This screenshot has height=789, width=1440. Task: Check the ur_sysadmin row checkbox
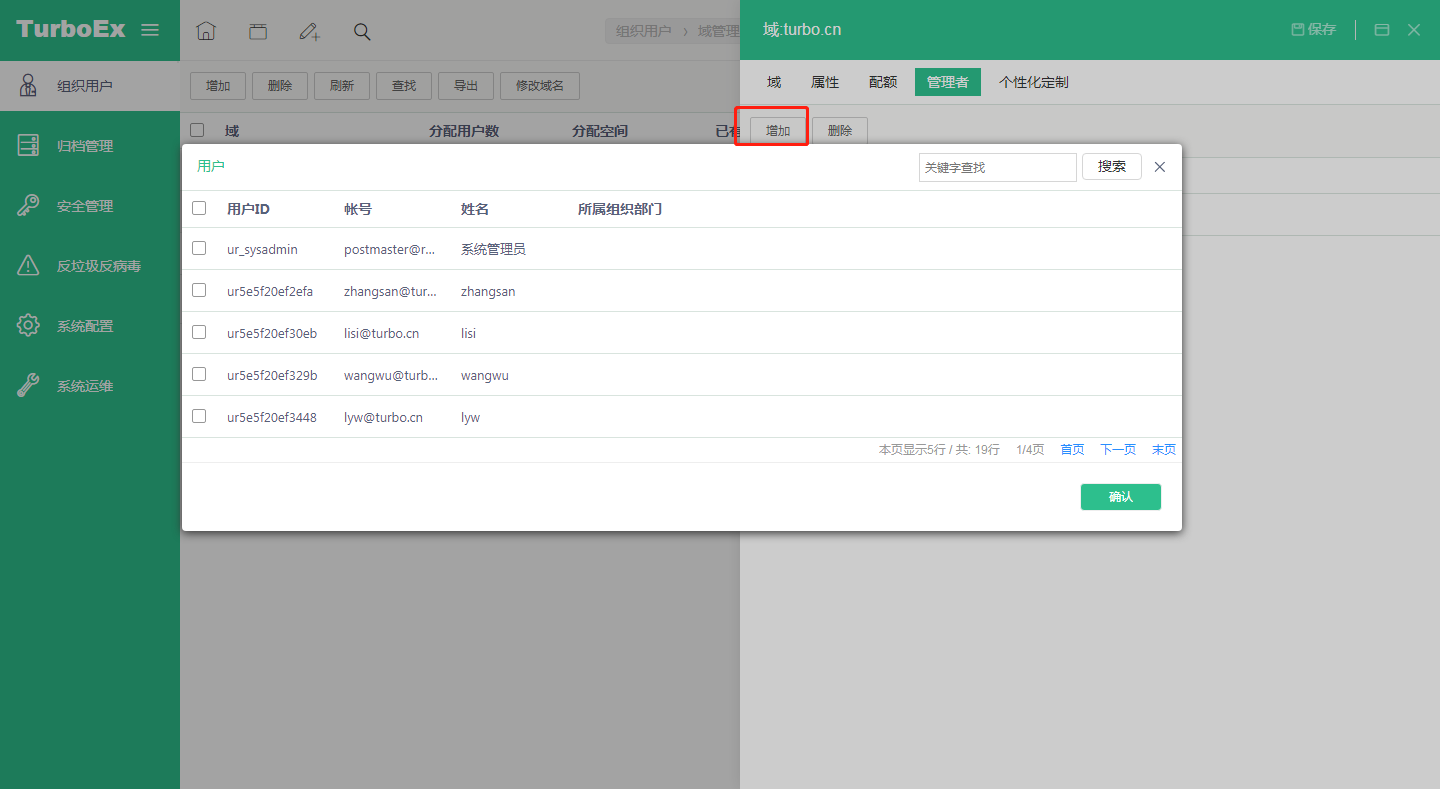pyautogui.click(x=199, y=248)
